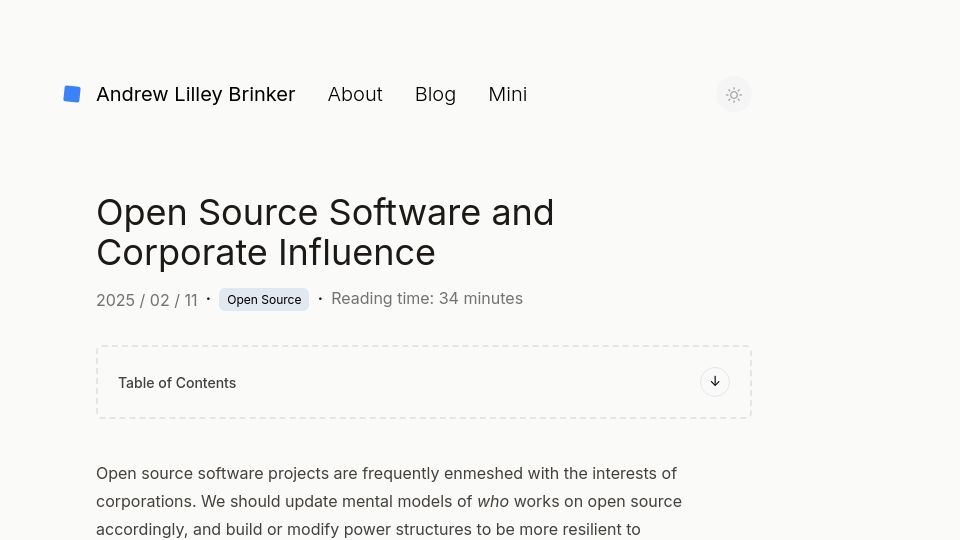Click the Reading time: 34 minutes text
Image resolution: width=960 pixels, height=540 pixels.
[427, 299]
